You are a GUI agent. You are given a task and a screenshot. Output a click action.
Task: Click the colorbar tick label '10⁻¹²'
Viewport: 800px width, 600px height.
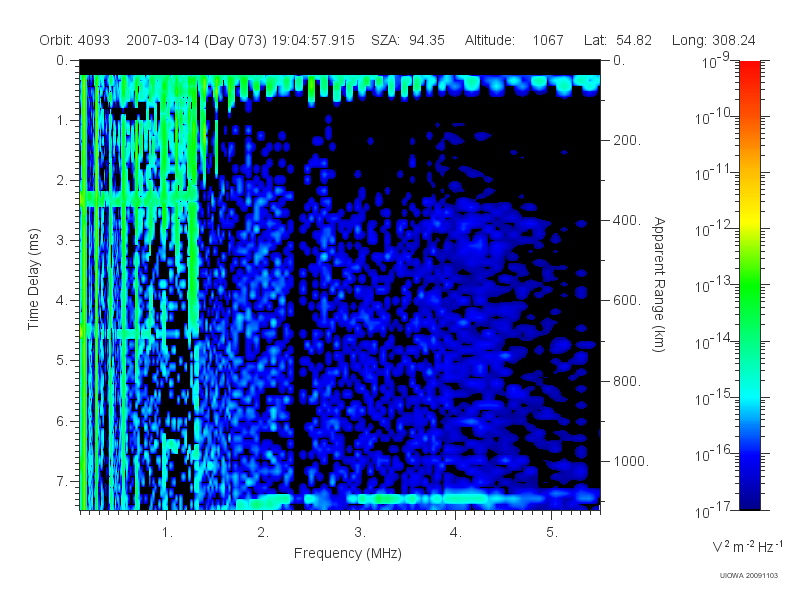715,229
